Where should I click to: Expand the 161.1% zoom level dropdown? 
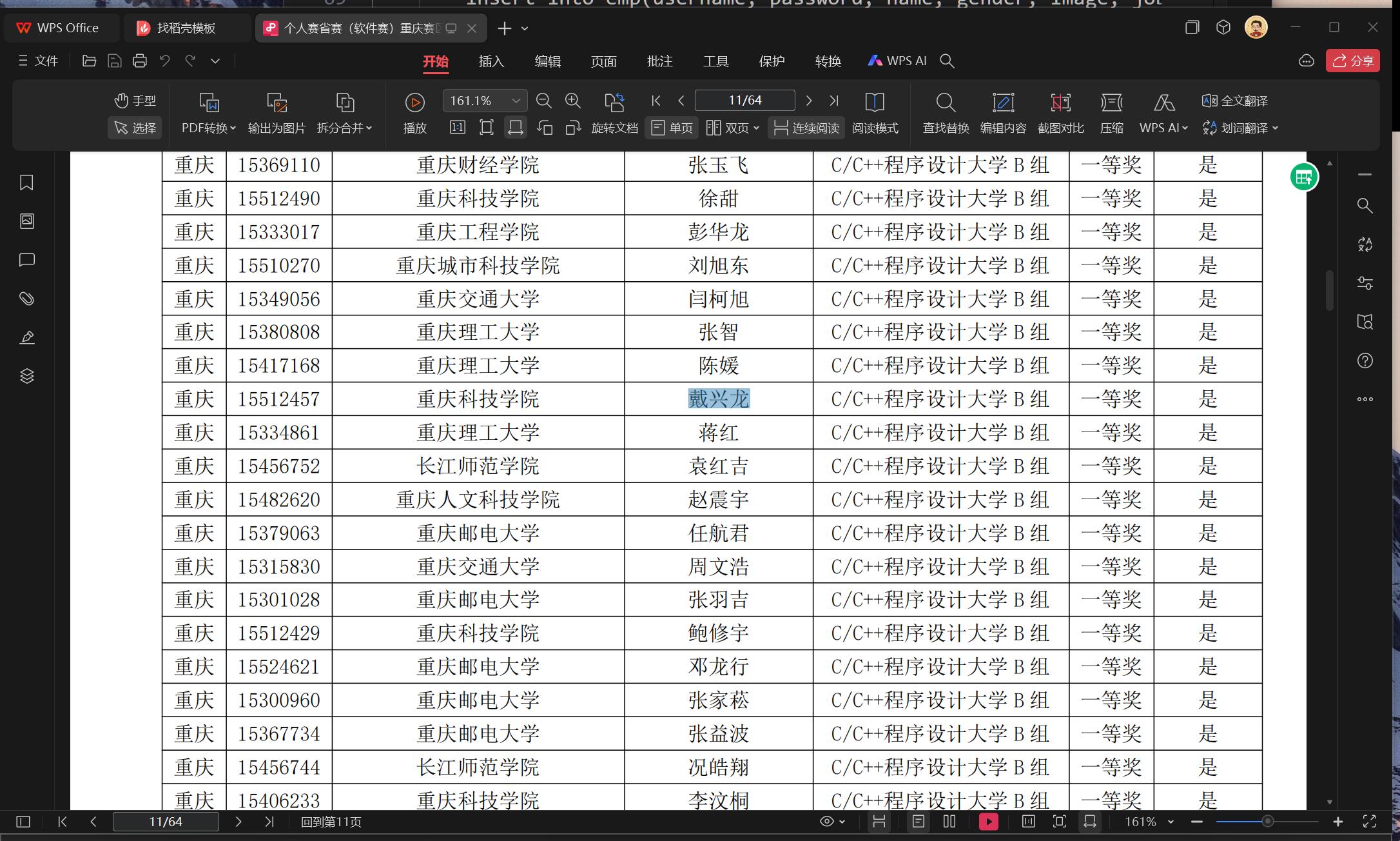(516, 101)
